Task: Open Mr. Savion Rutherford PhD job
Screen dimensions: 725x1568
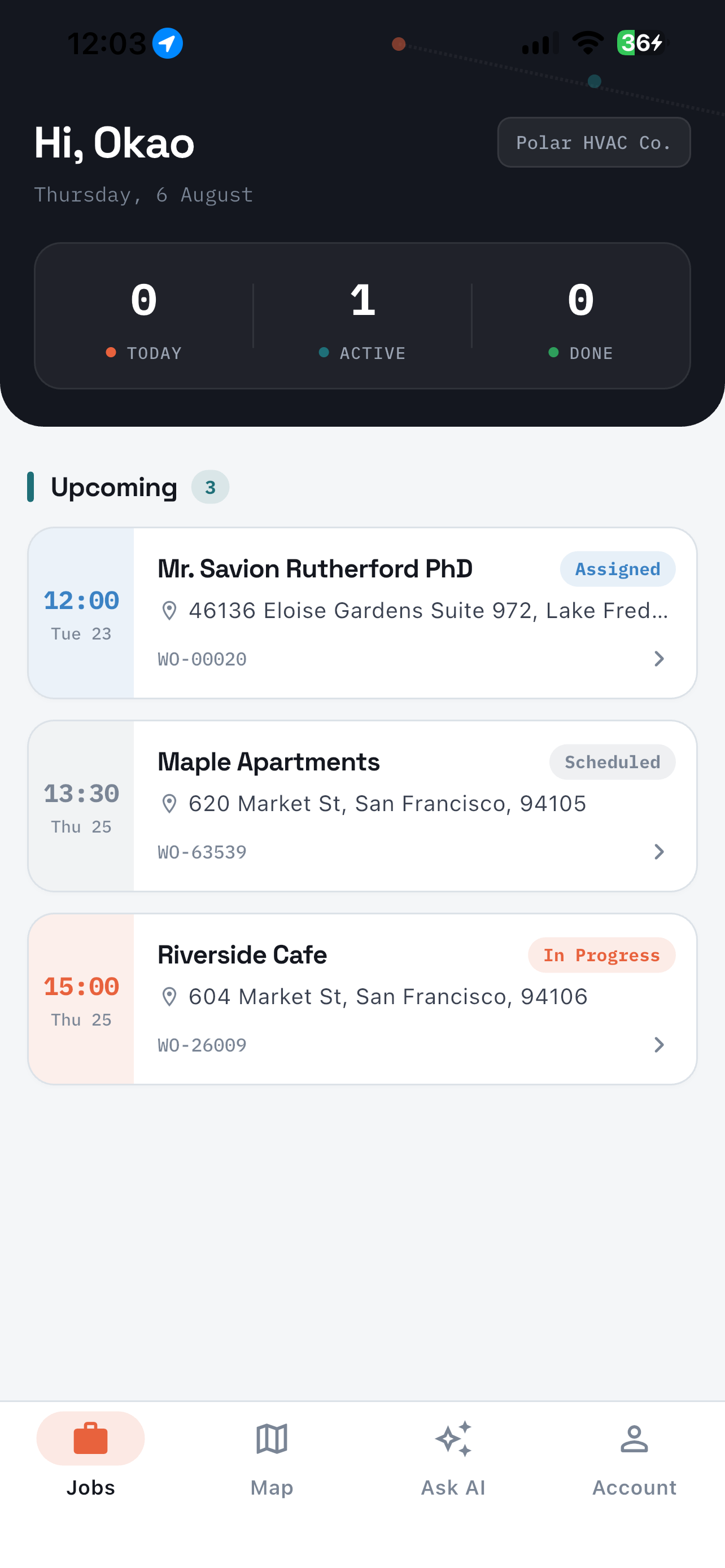Action: coord(362,613)
